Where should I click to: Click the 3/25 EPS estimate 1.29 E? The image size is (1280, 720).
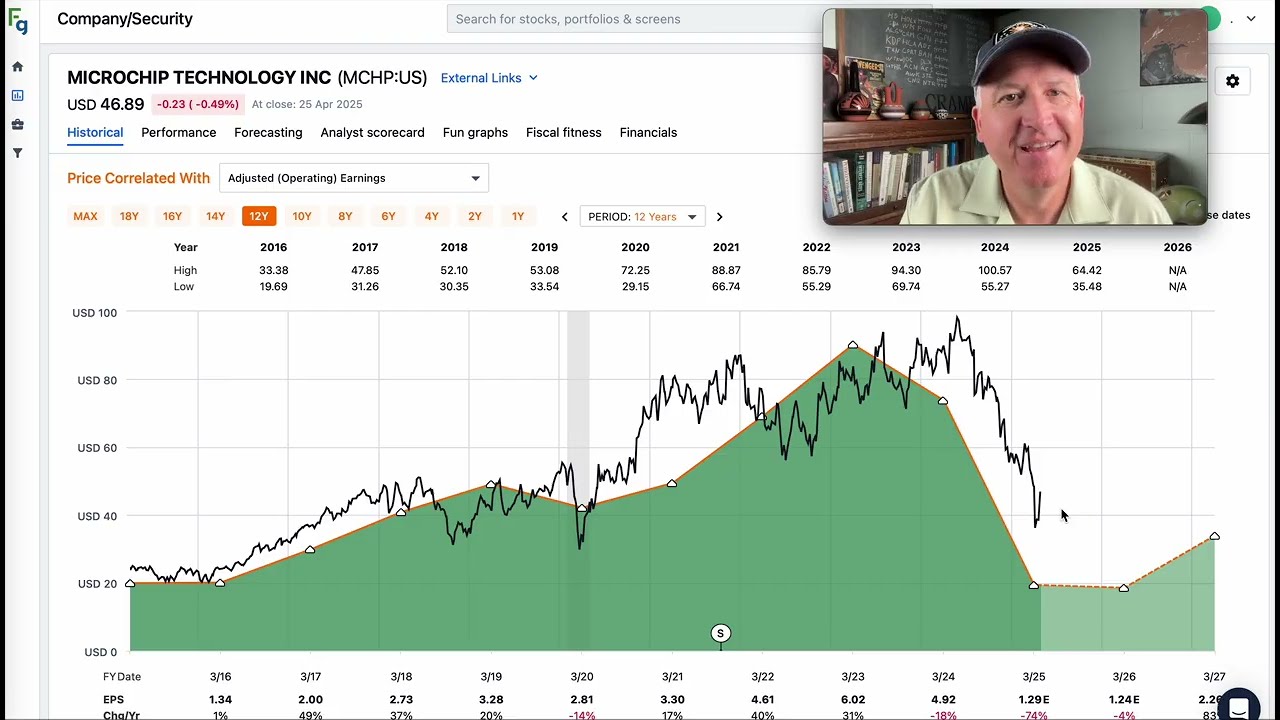tap(1033, 700)
